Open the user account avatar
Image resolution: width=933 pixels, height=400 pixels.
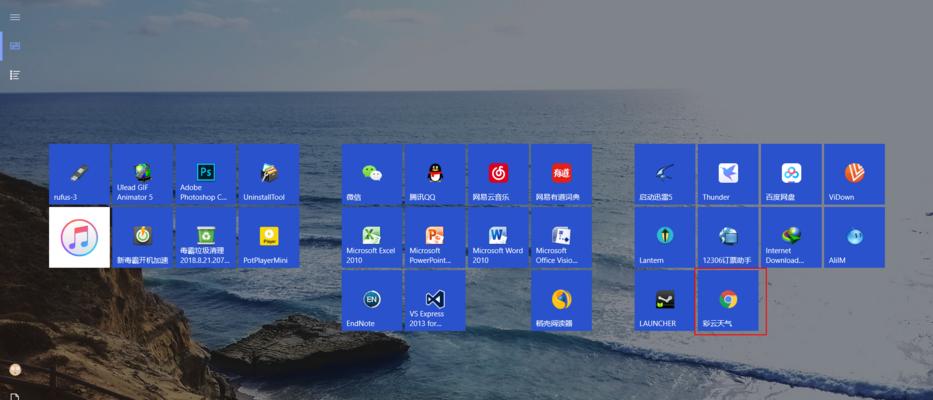[x=16, y=370]
